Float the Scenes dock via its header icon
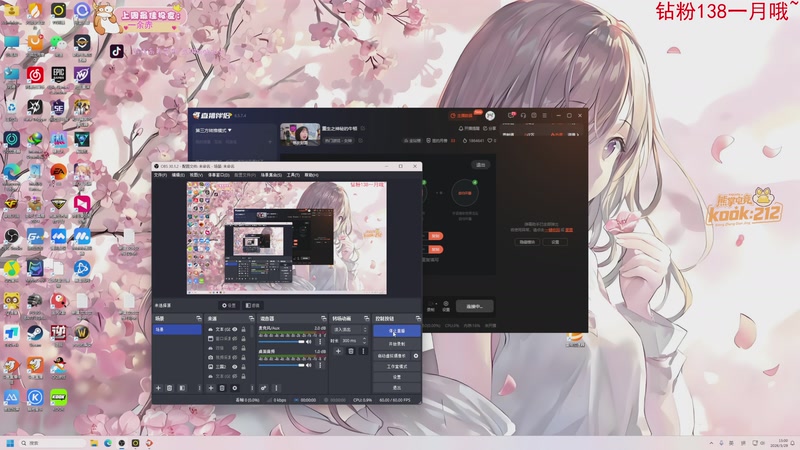Viewport: 800px width, 450px height. (199, 318)
